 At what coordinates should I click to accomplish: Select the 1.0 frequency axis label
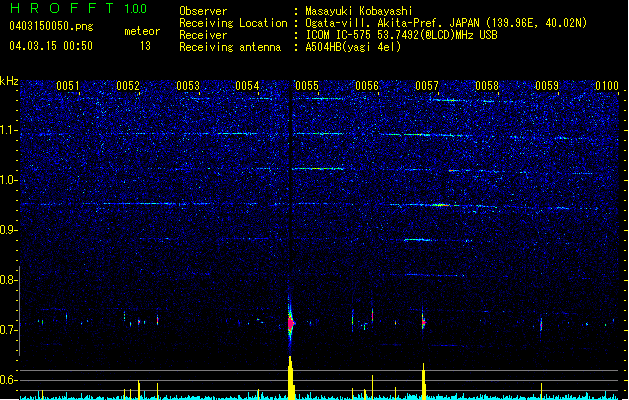(9, 180)
